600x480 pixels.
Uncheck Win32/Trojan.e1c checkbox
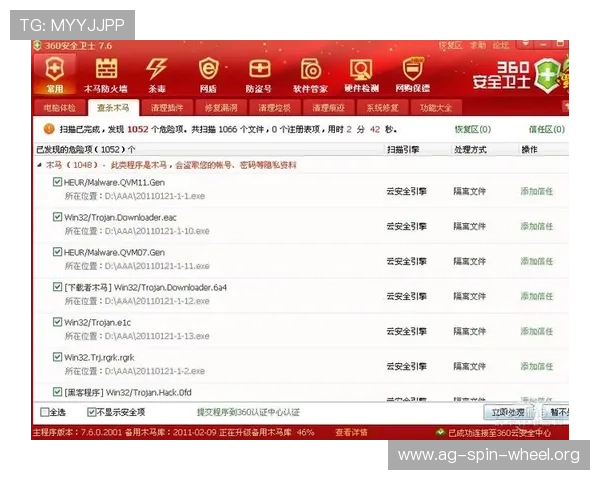point(57,322)
